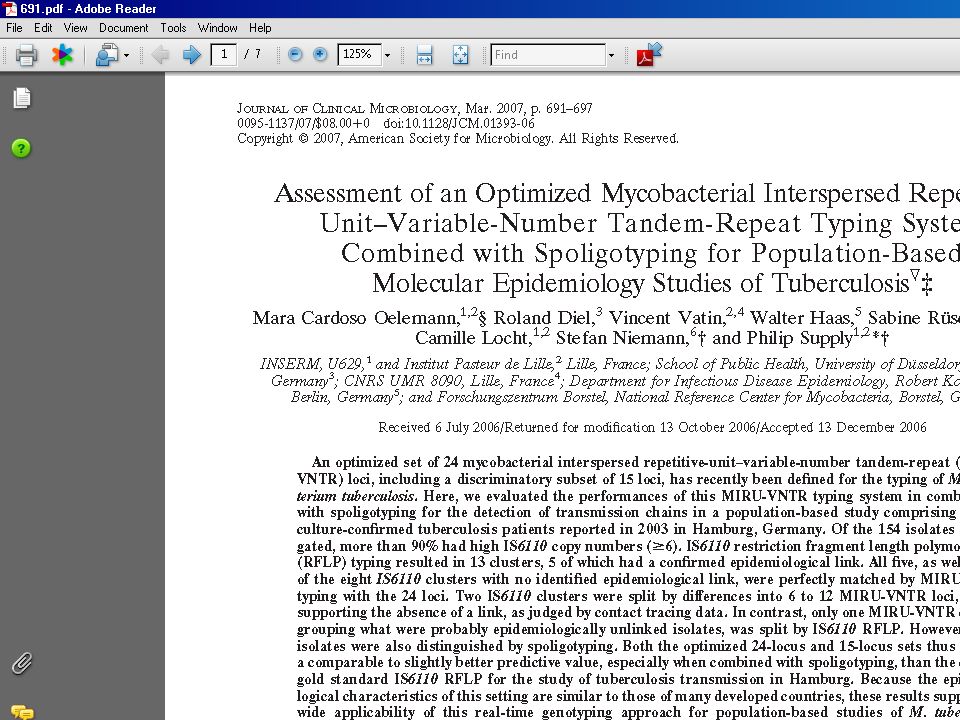
Task: Open the Find options dropdown arrow
Action: pyautogui.click(x=610, y=56)
